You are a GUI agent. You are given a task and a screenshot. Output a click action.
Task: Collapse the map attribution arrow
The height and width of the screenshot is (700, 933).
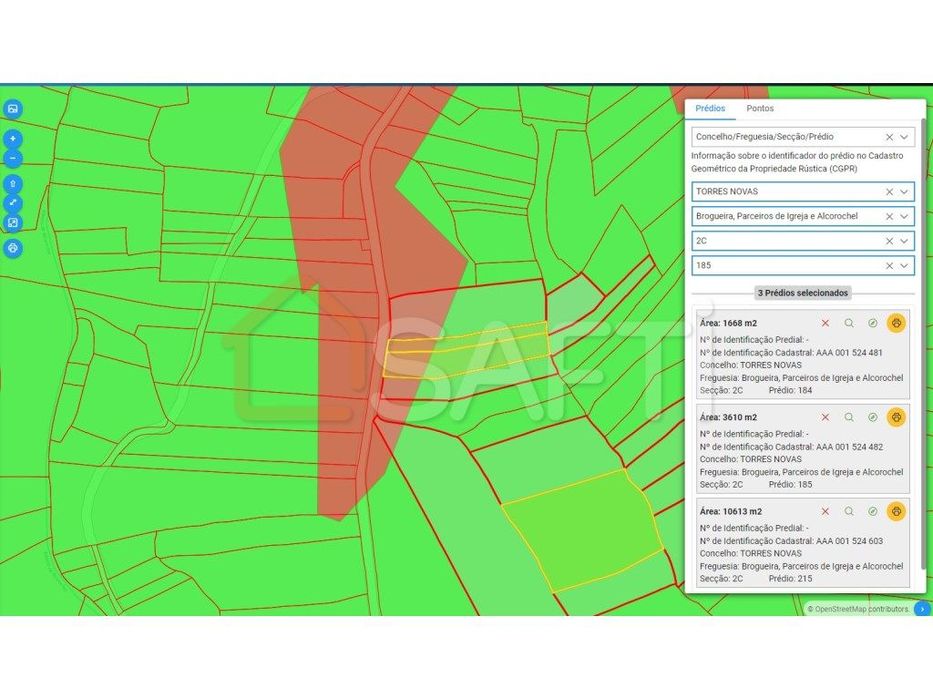922,609
